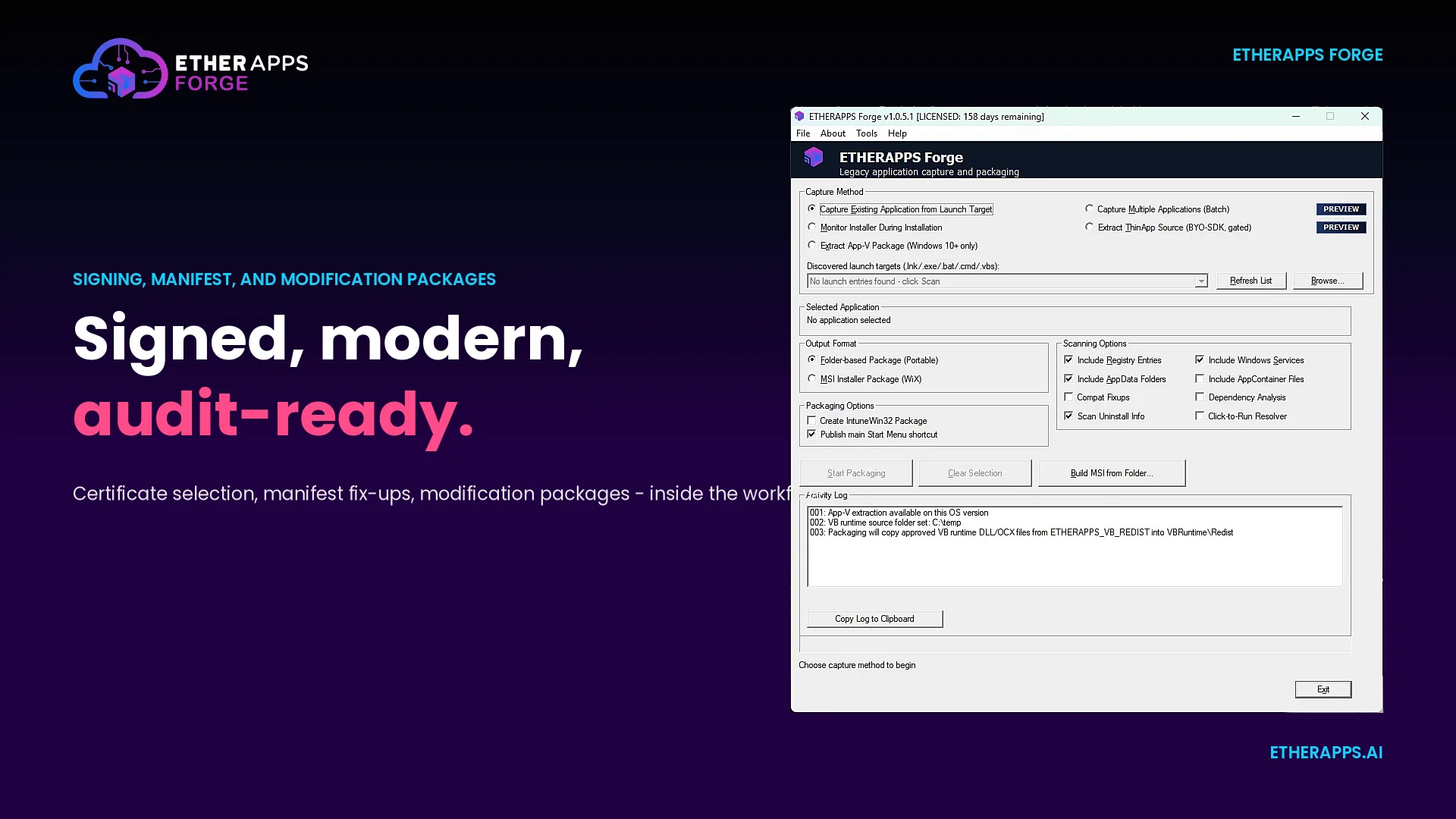Image resolution: width=1456 pixels, height=819 pixels.
Task: Click the Start Packaging button
Action: point(856,473)
